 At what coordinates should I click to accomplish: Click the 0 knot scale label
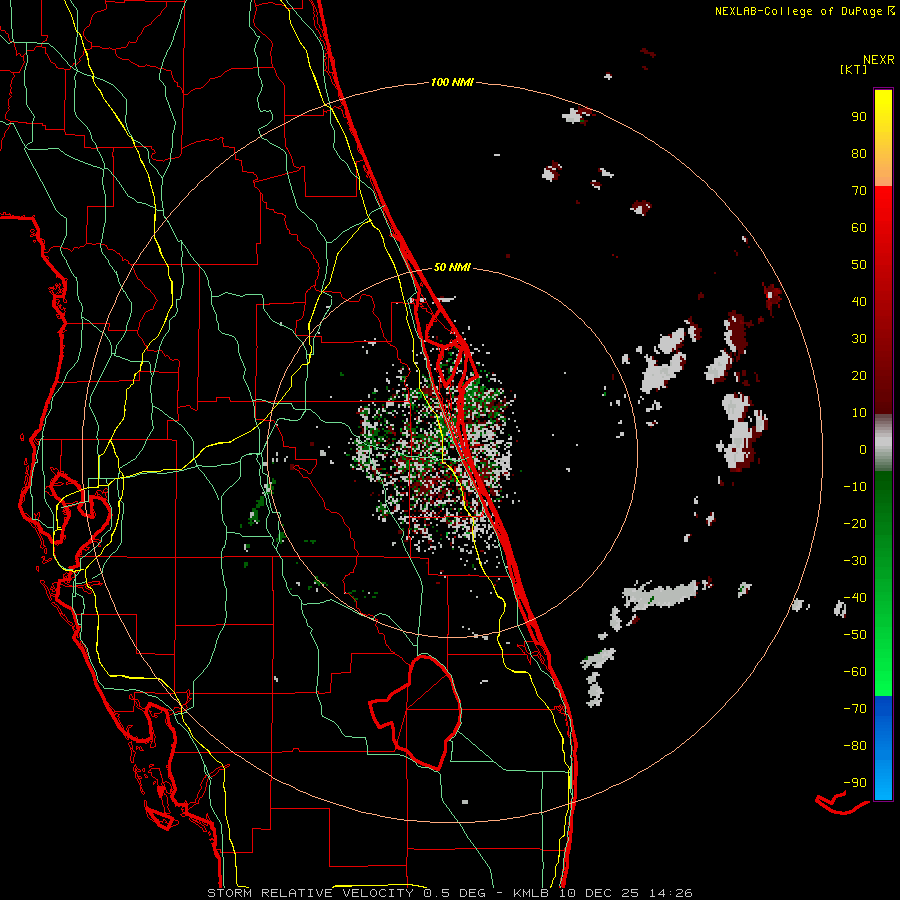863,449
